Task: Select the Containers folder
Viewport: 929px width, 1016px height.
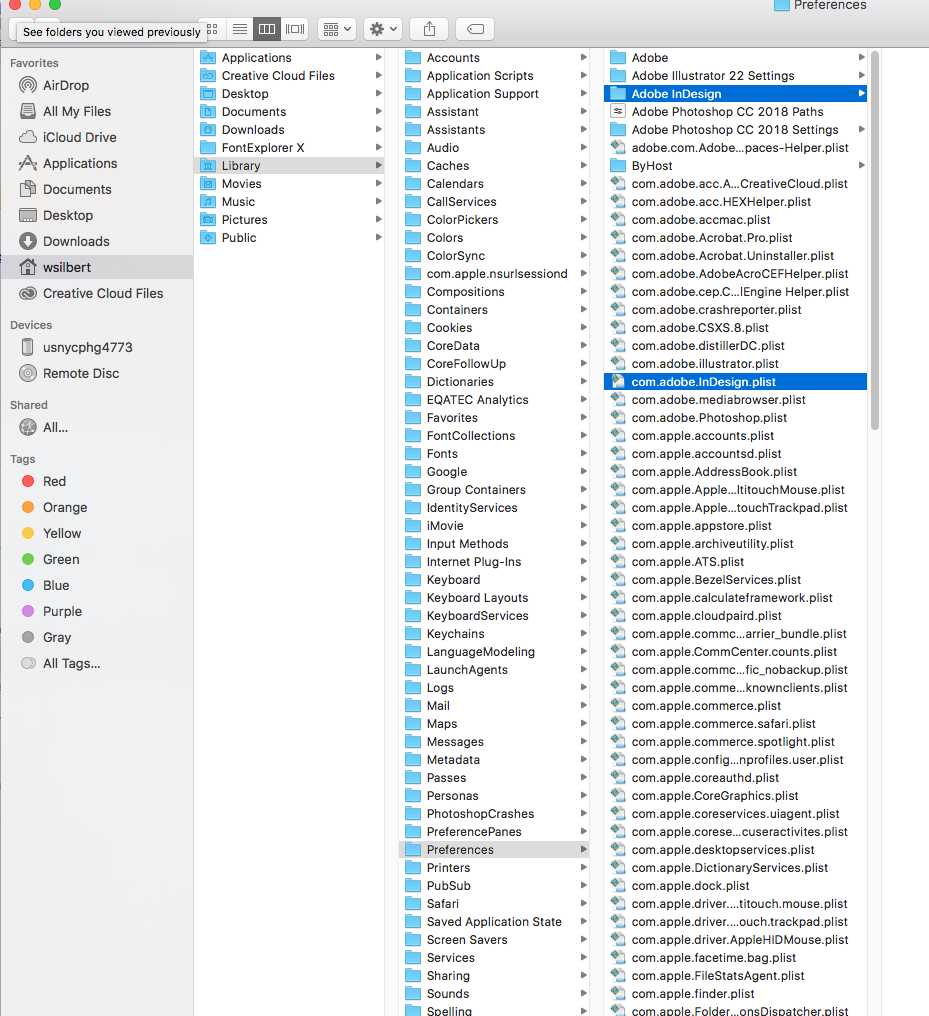Action: pos(494,310)
